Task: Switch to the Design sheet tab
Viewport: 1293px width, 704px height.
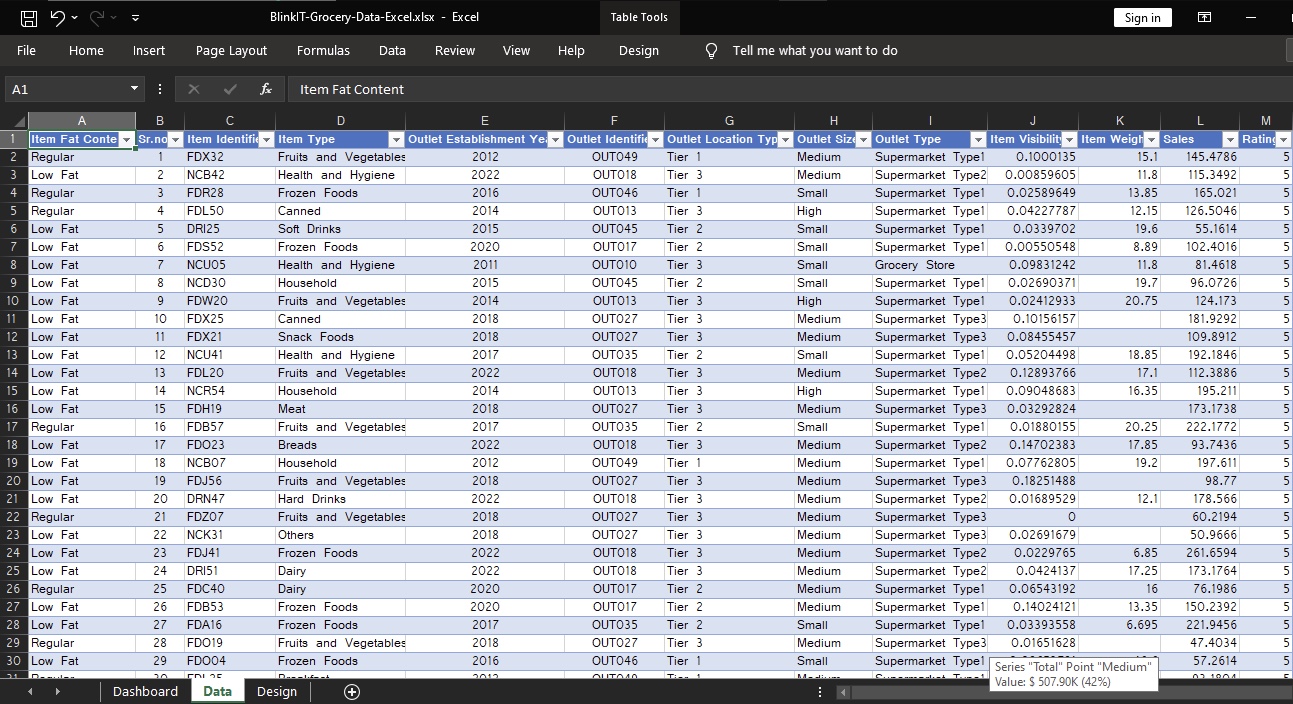Action: 277,692
